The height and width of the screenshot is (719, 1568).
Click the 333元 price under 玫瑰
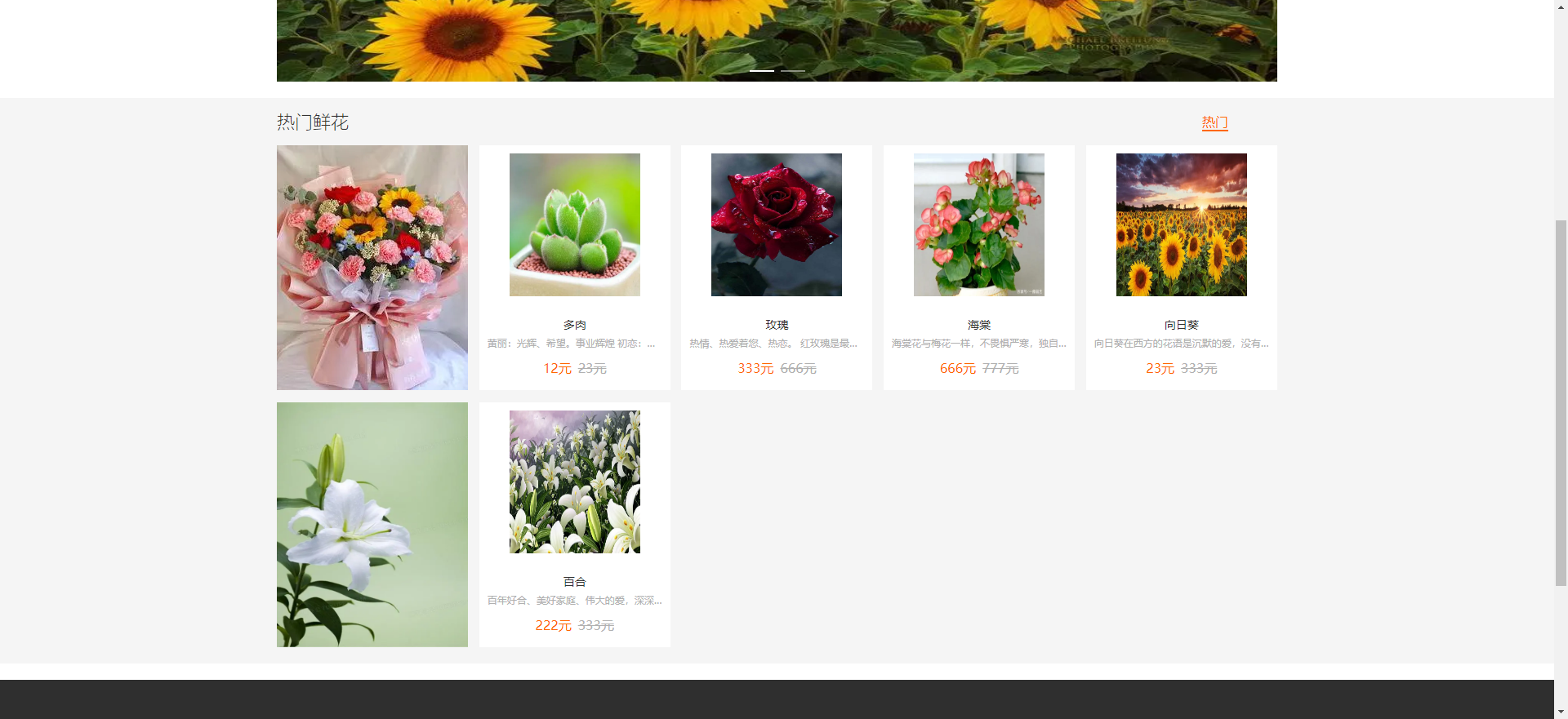pos(755,369)
